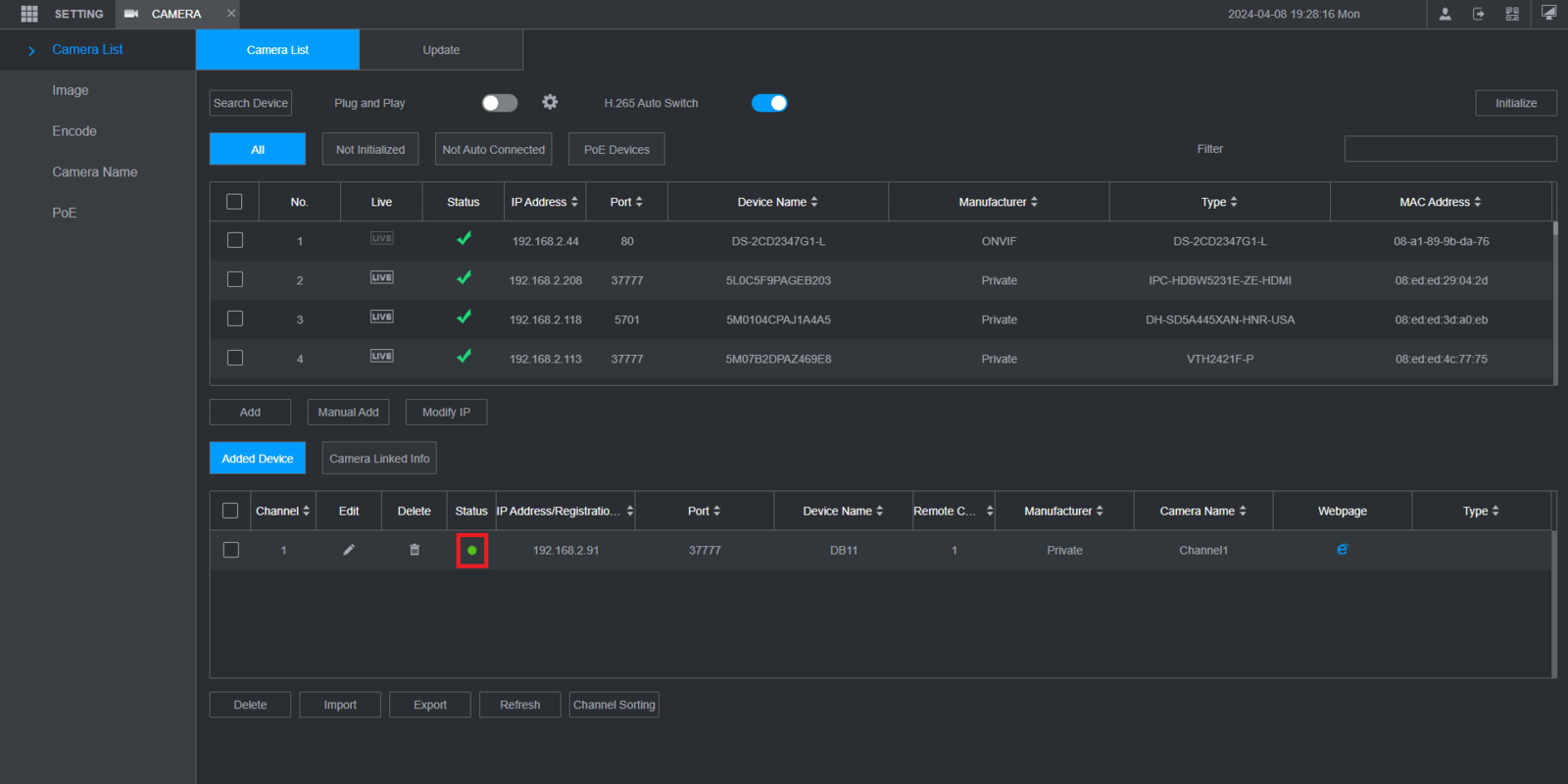Switch to the Update tab

(x=441, y=50)
